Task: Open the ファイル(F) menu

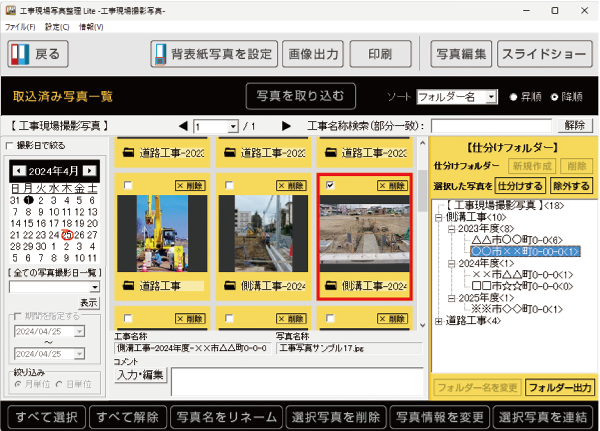Action: pyautogui.click(x=20, y=27)
